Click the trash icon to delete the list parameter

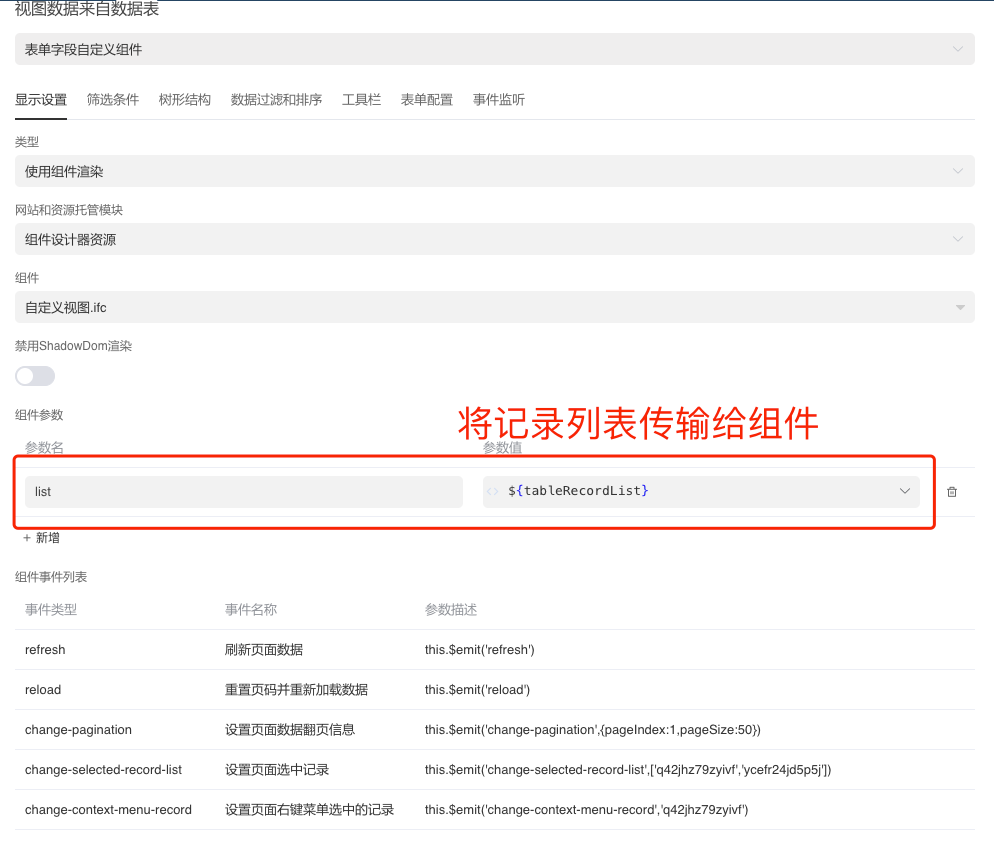[x=951, y=491]
